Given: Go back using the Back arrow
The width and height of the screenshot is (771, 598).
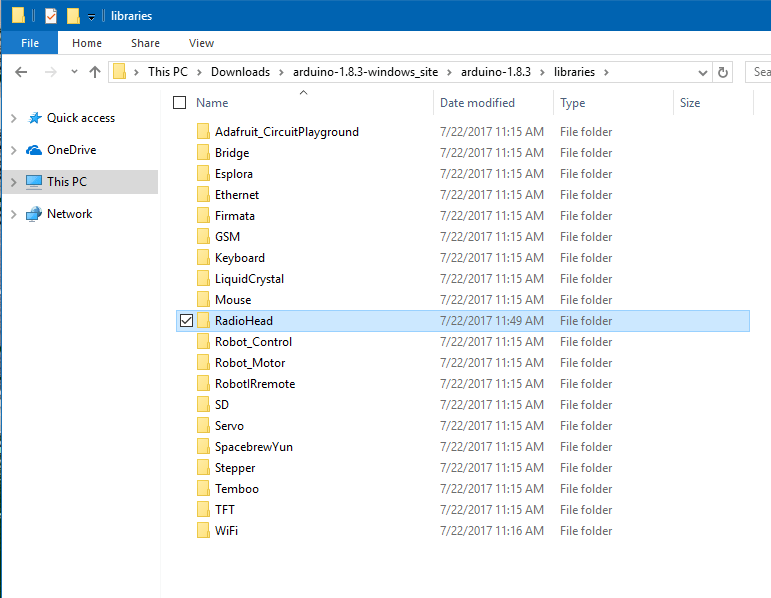Looking at the screenshot, I should [21, 72].
